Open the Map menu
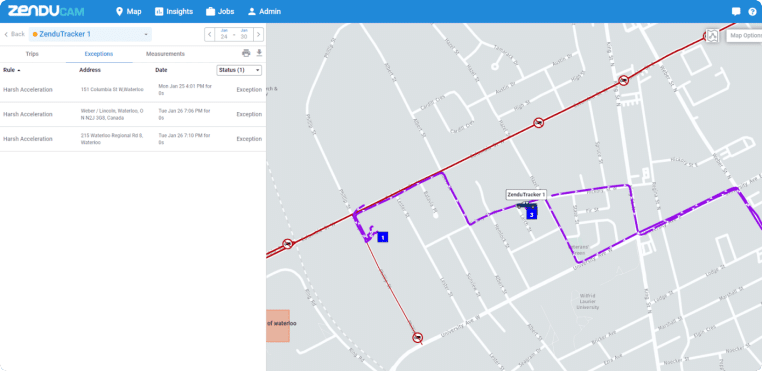 click(129, 11)
